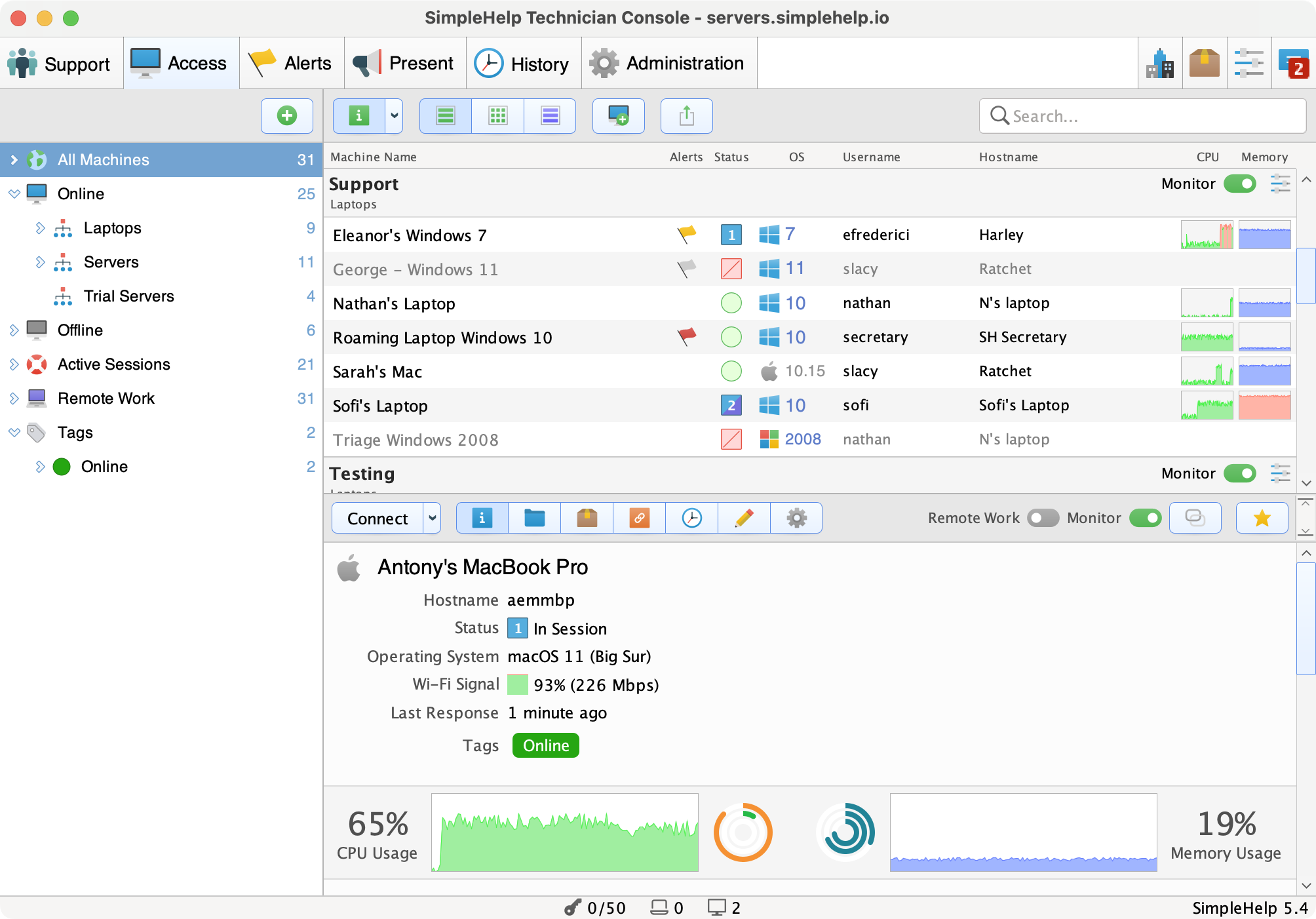The width and height of the screenshot is (1316, 919).
Task: Click yellow alert flag on Eleanor's Windows 7
Action: [686, 234]
